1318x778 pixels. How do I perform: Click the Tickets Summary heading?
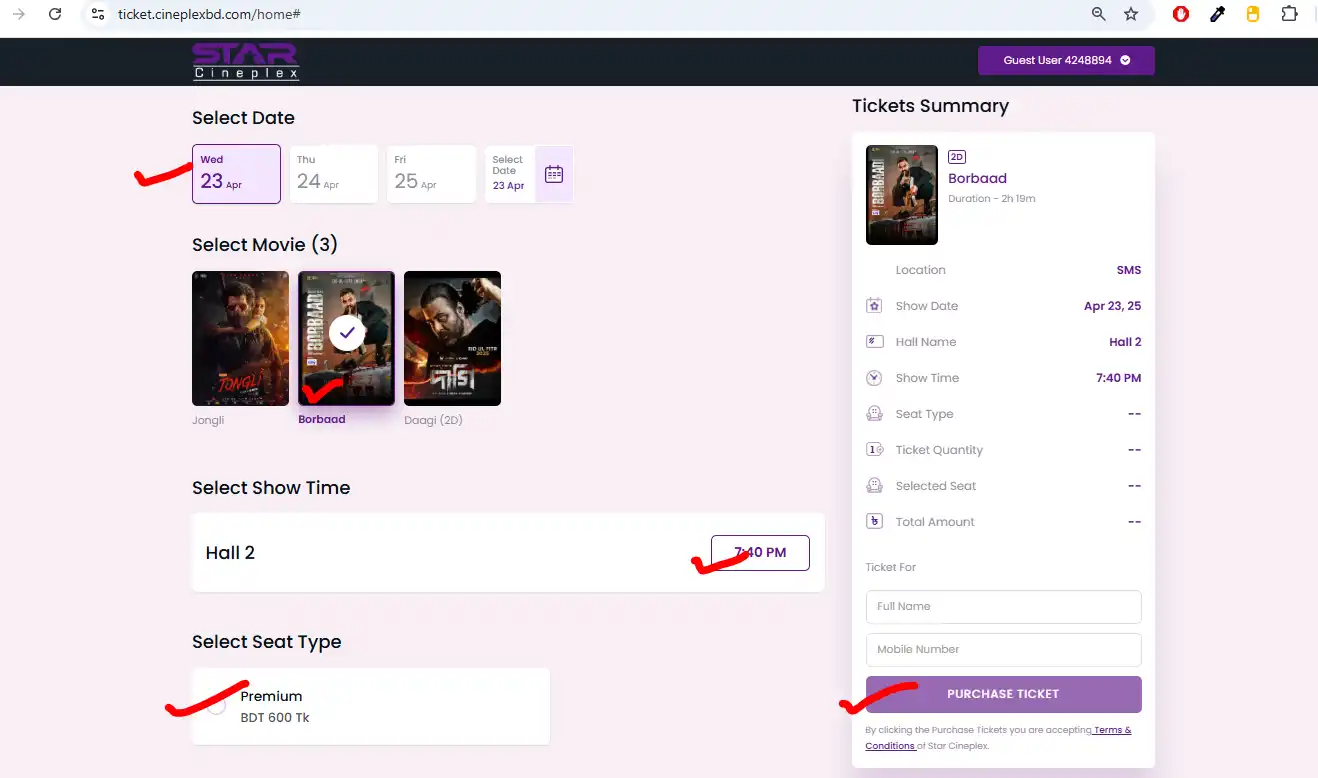tap(930, 106)
